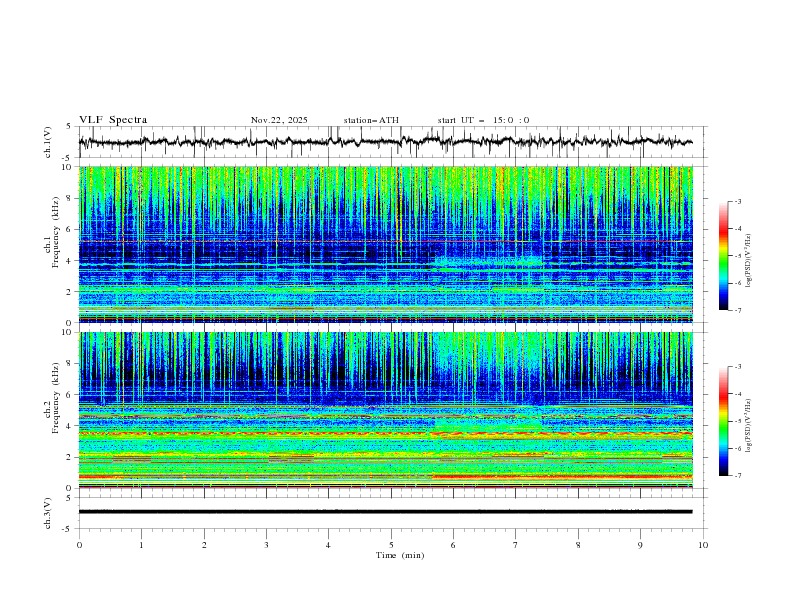Click the date label "Nov.22, 2025"
This screenshot has height=612, width=792.
279,120
